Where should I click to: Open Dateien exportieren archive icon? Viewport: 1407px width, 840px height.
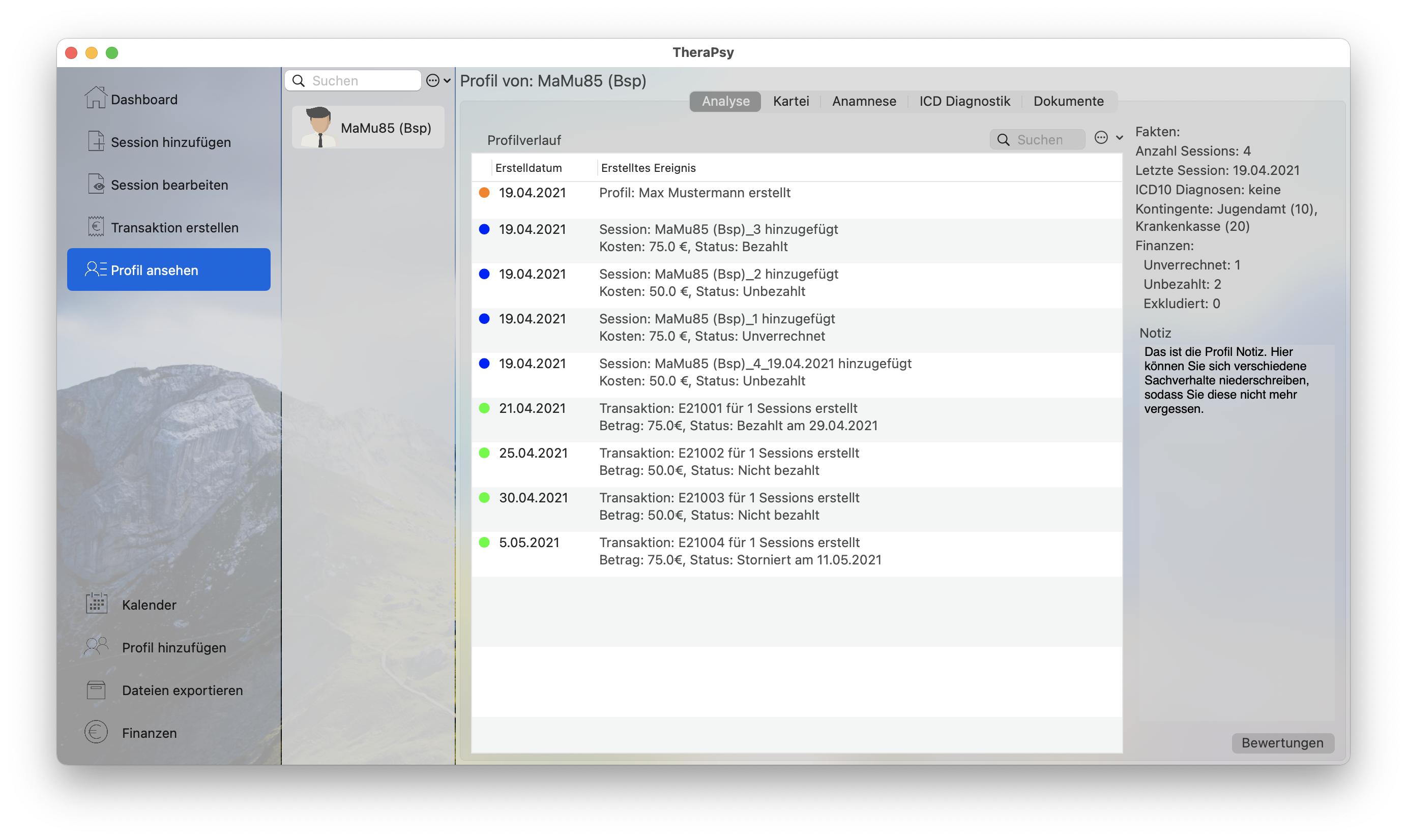click(96, 689)
